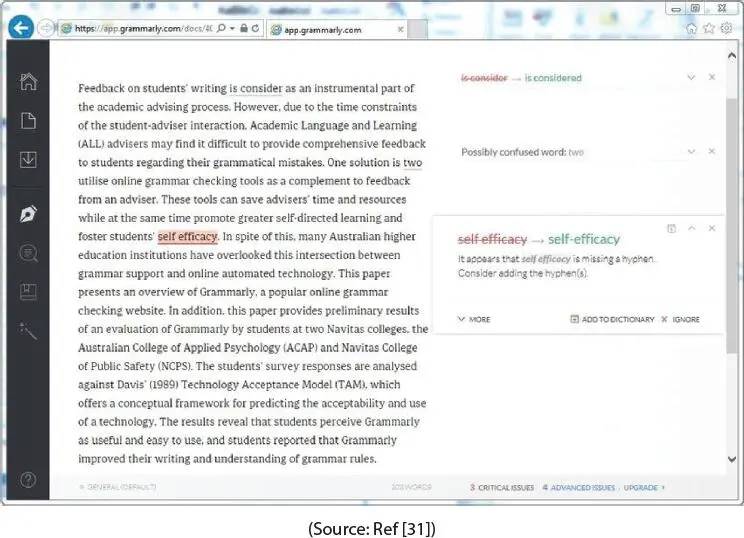Click the underlined word 'two'
Image resolution: width=744 pixels, height=538 pixels.
coord(413,163)
